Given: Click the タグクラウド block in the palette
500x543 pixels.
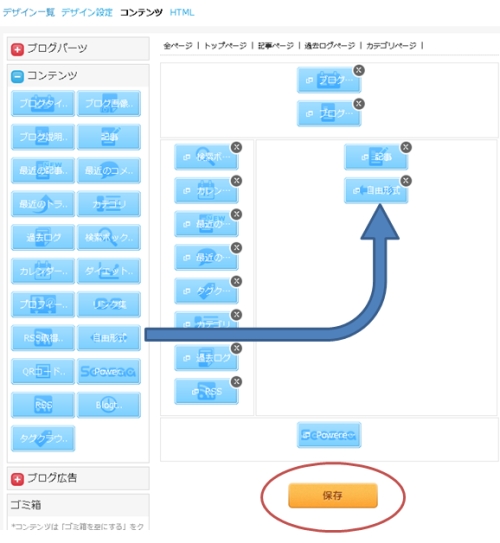Looking at the screenshot, I should coord(43,438).
